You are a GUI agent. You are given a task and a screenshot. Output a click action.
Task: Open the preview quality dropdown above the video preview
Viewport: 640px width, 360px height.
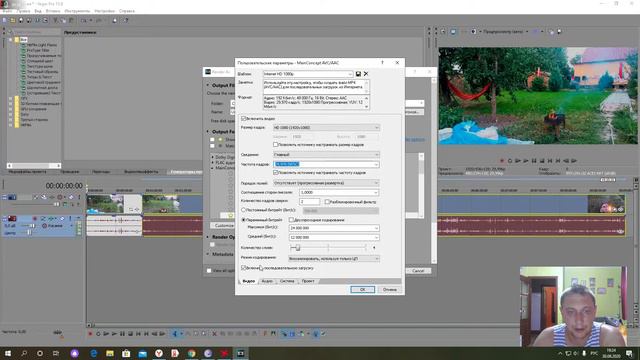pyautogui.click(x=506, y=31)
